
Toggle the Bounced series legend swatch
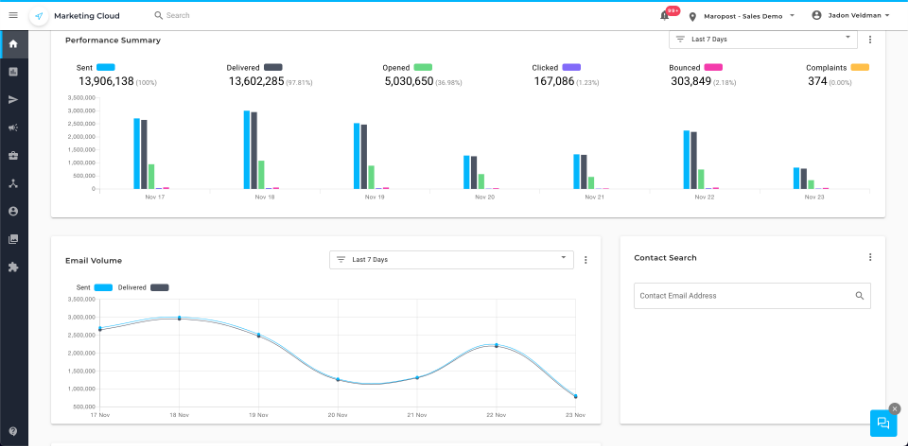click(x=713, y=68)
